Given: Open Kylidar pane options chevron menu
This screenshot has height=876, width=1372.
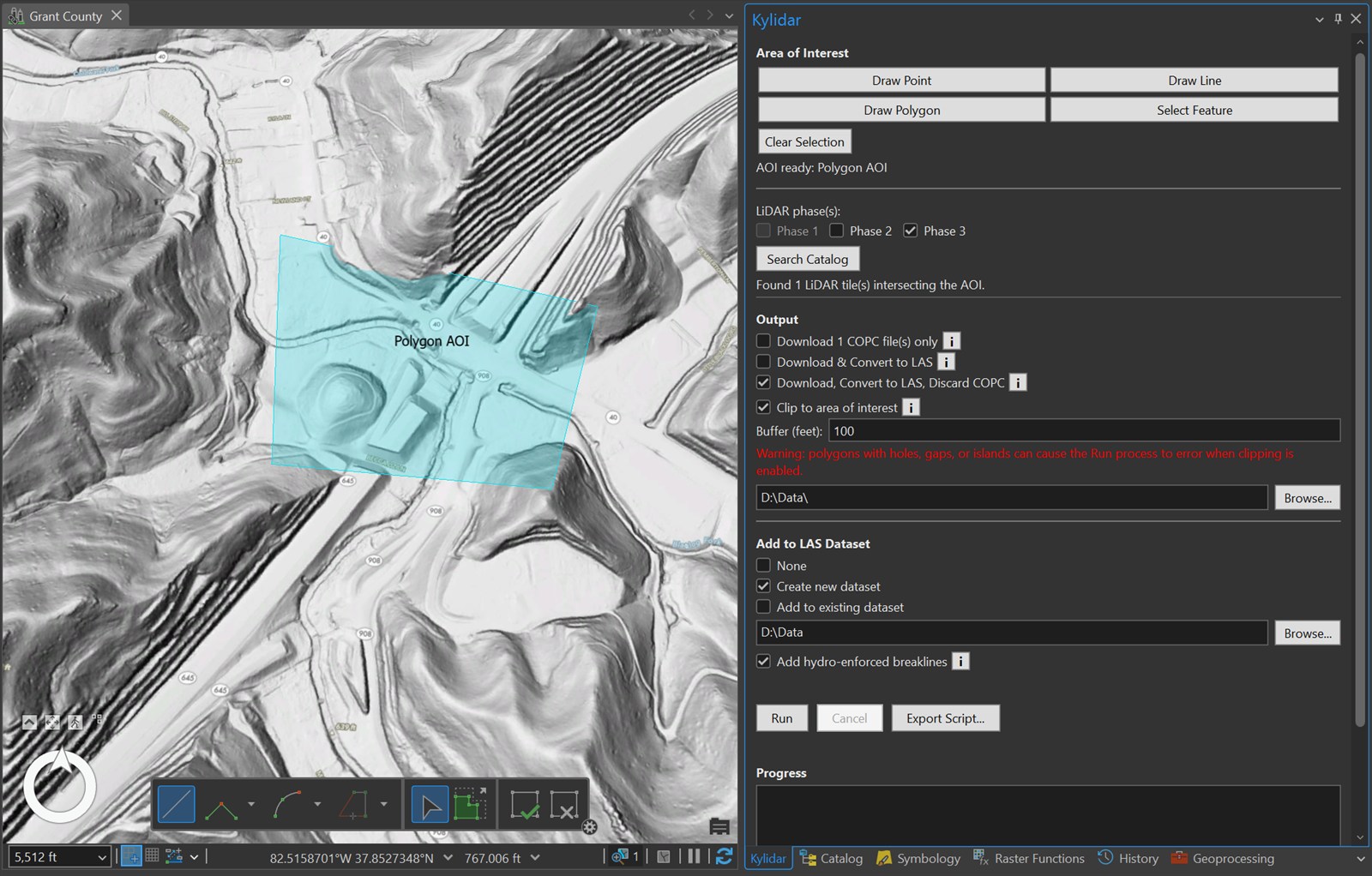Looking at the screenshot, I should point(1319,19).
